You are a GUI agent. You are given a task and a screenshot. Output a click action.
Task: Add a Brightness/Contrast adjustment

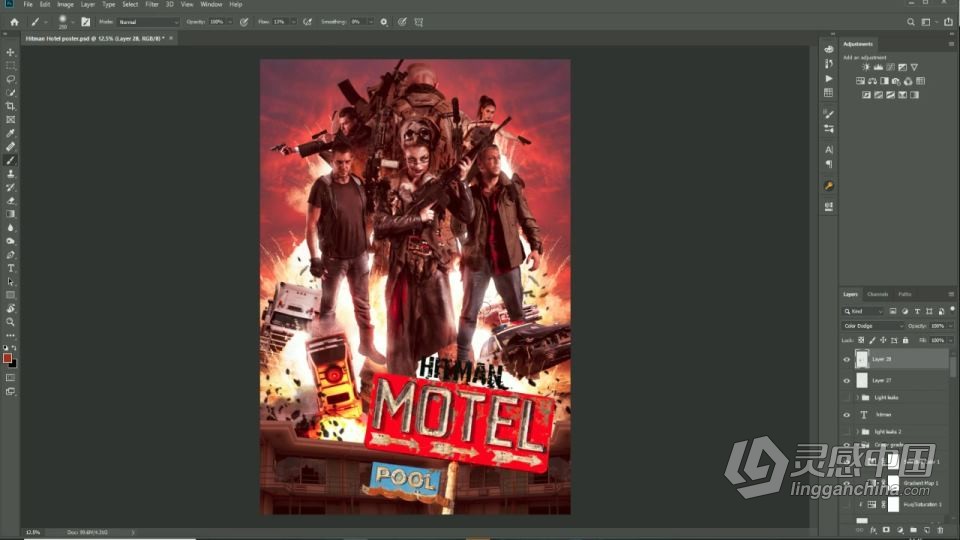866,67
